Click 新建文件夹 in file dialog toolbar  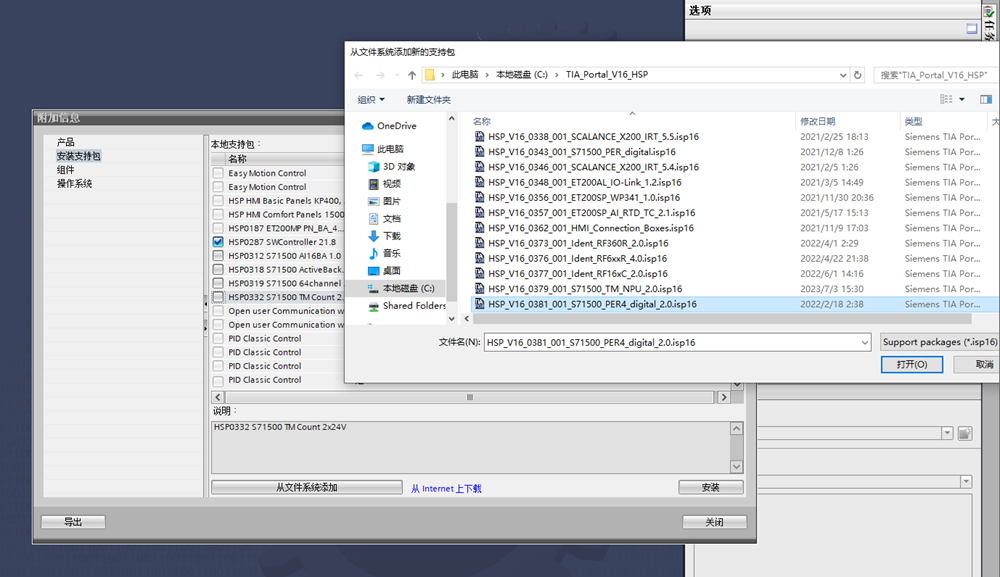(429, 99)
